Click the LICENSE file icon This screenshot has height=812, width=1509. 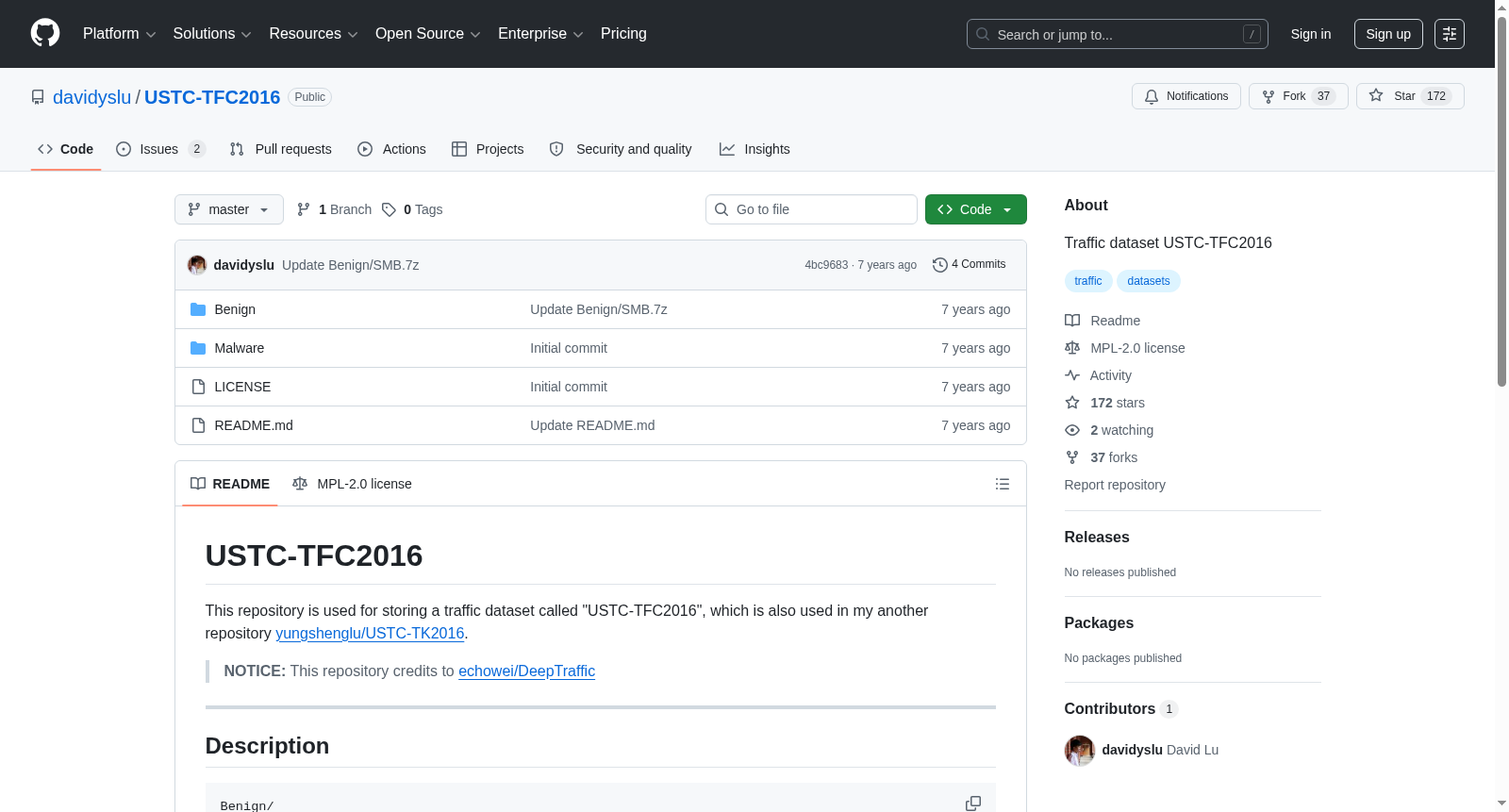click(x=198, y=387)
